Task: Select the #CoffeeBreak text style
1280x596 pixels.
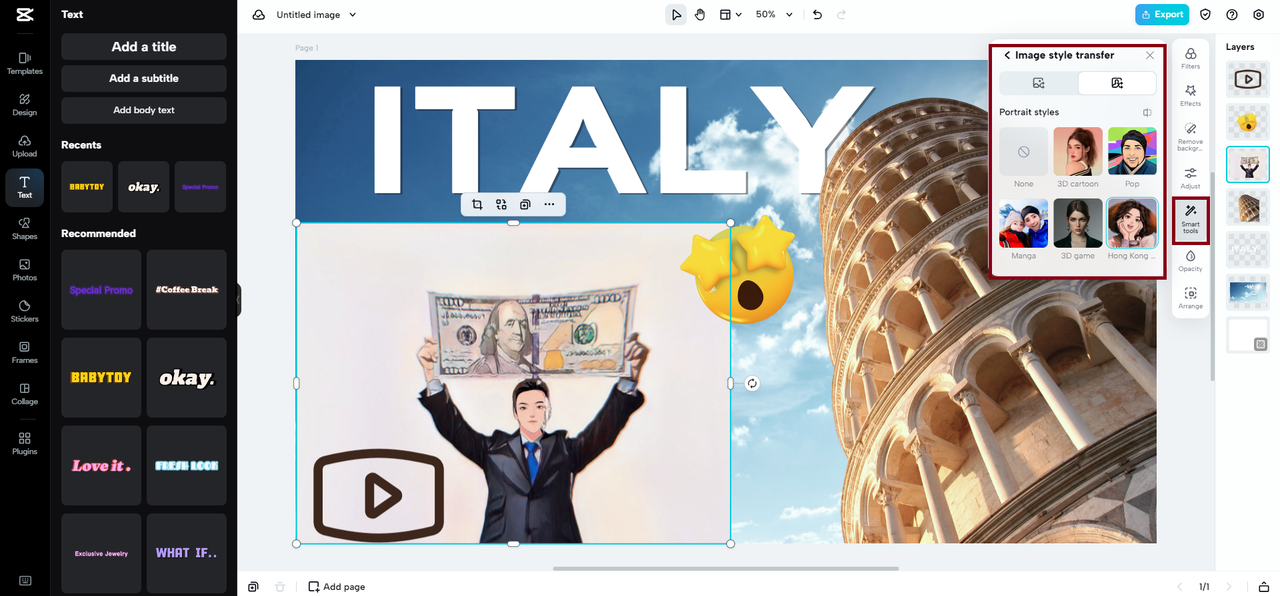Action: [x=187, y=290]
